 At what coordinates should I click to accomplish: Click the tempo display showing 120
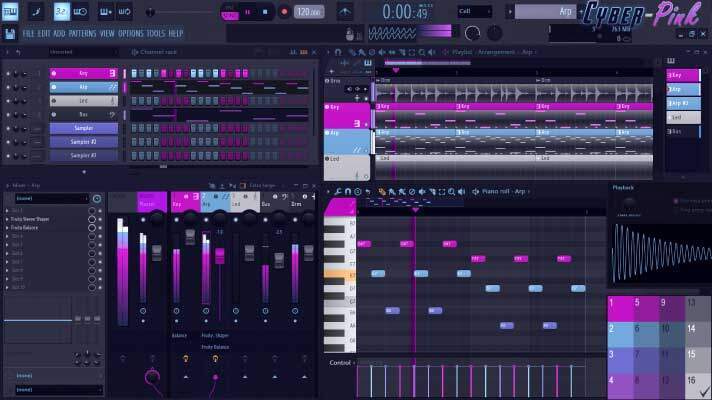(x=309, y=12)
